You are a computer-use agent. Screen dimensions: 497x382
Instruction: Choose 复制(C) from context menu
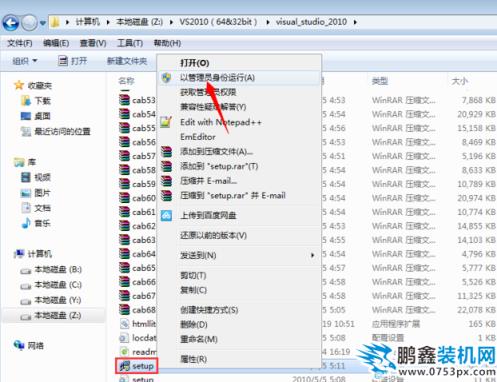click(193, 290)
